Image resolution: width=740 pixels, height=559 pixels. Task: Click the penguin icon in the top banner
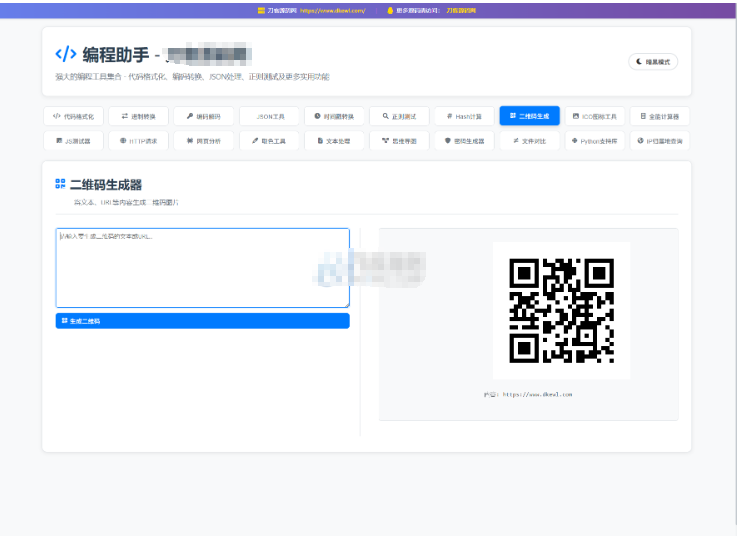[x=390, y=10]
